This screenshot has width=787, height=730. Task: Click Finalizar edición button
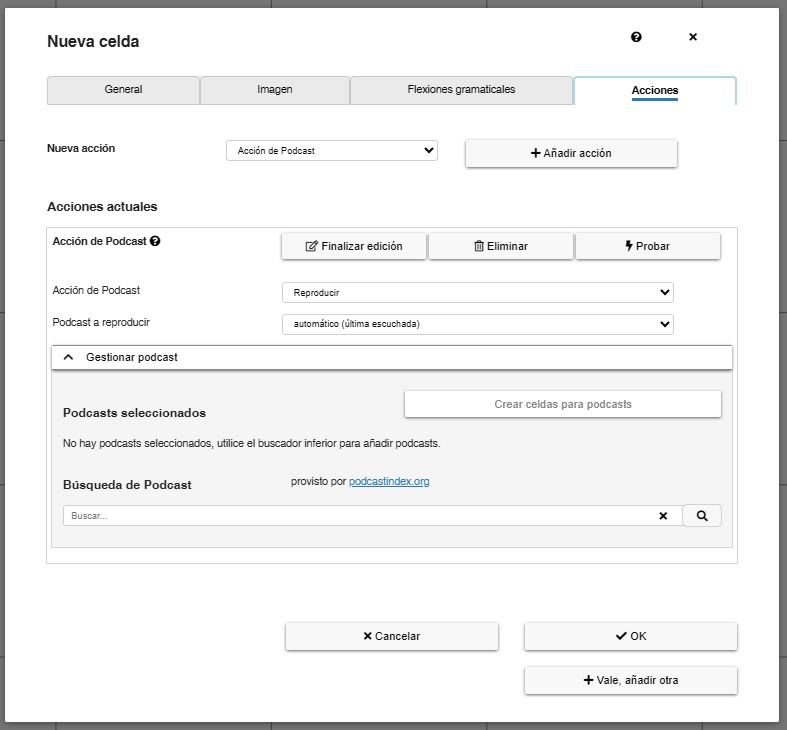tap(354, 246)
